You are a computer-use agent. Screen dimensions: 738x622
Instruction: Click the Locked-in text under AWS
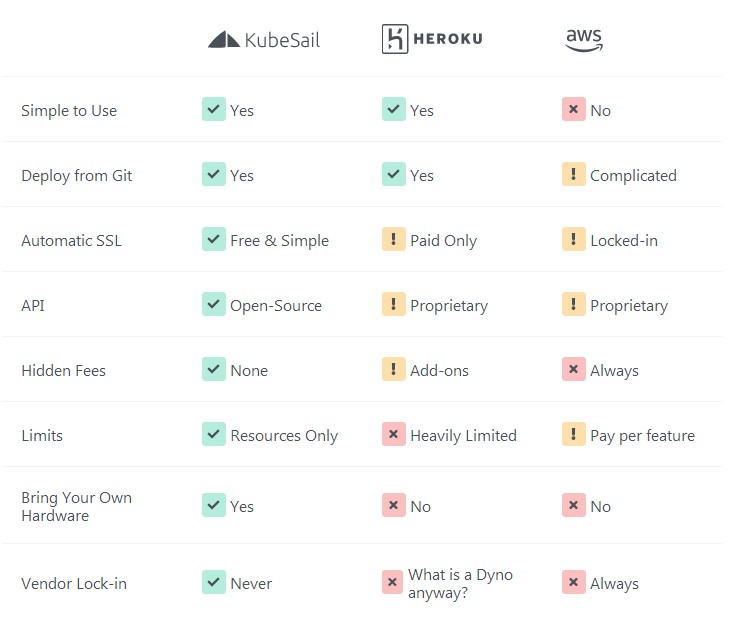624,240
